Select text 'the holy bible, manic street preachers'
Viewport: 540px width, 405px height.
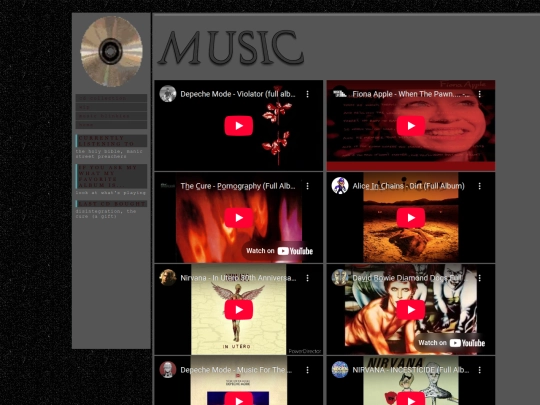(x=109, y=154)
